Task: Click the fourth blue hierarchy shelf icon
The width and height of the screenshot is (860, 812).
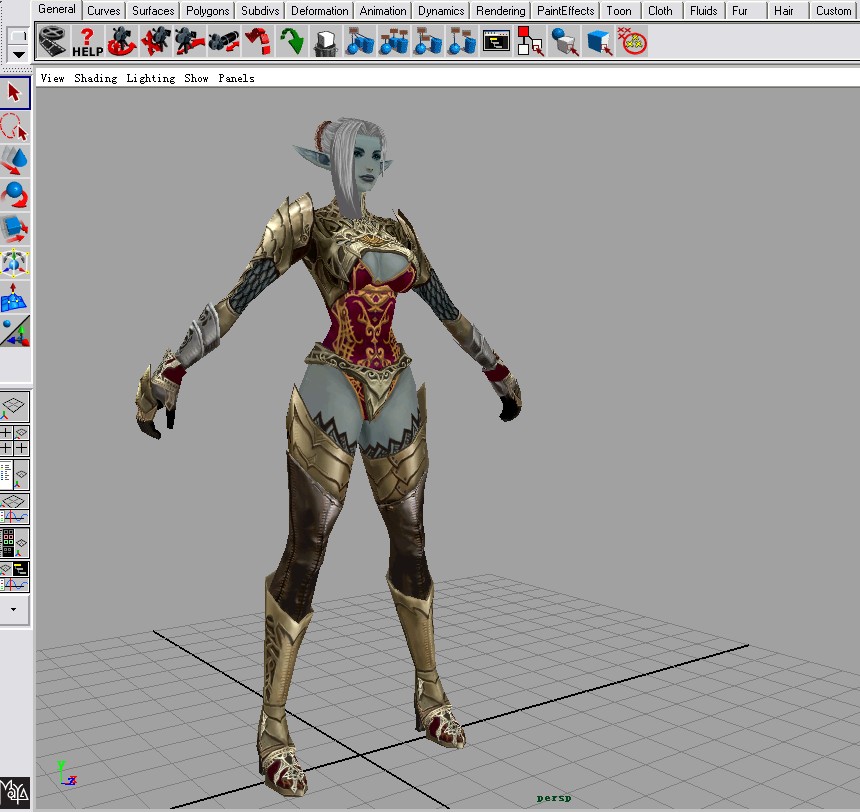Action: 462,42
